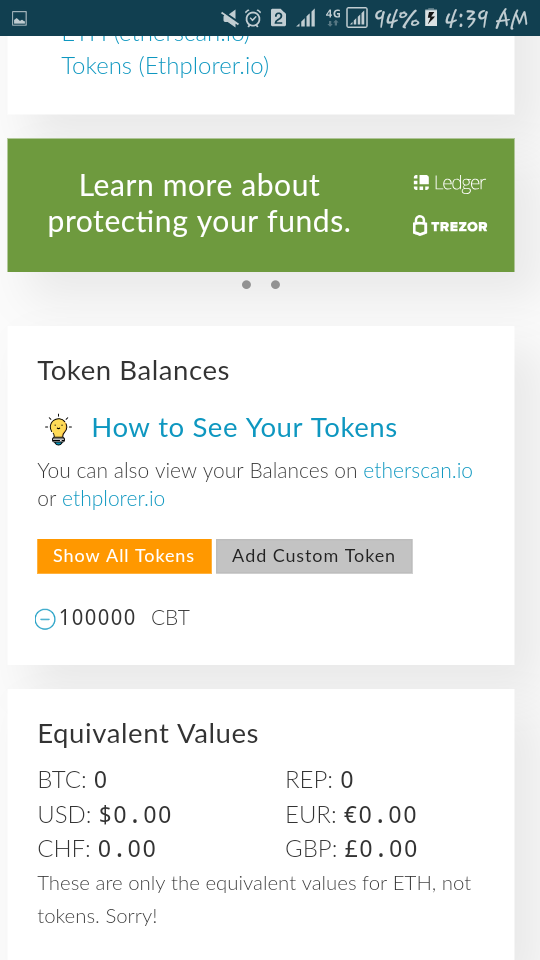Viewport: 540px width, 960px height.
Task: Tap the muted sound icon in status bar
Action: click(230, 18)
